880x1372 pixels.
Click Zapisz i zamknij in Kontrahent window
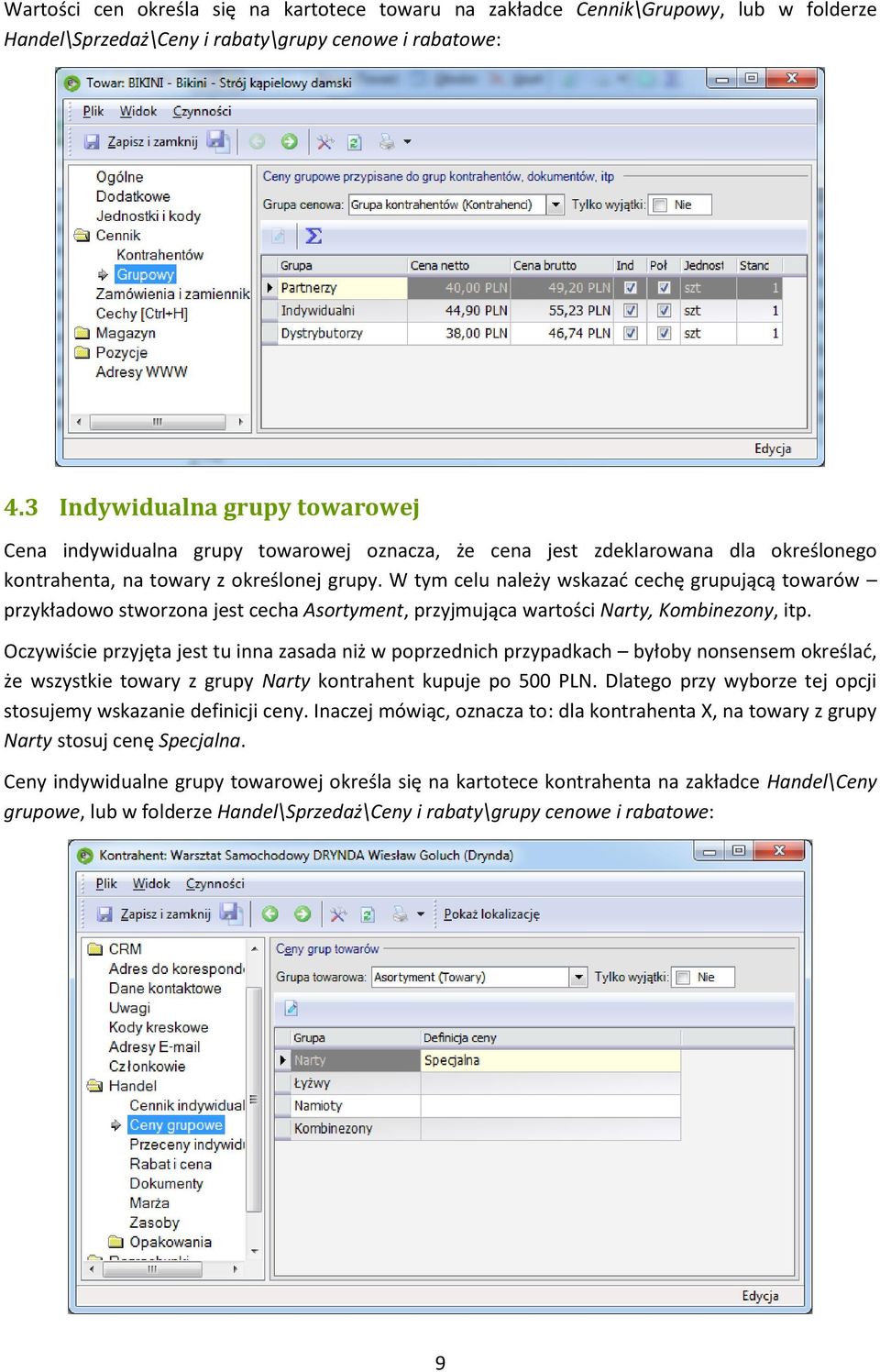point(154,913)
